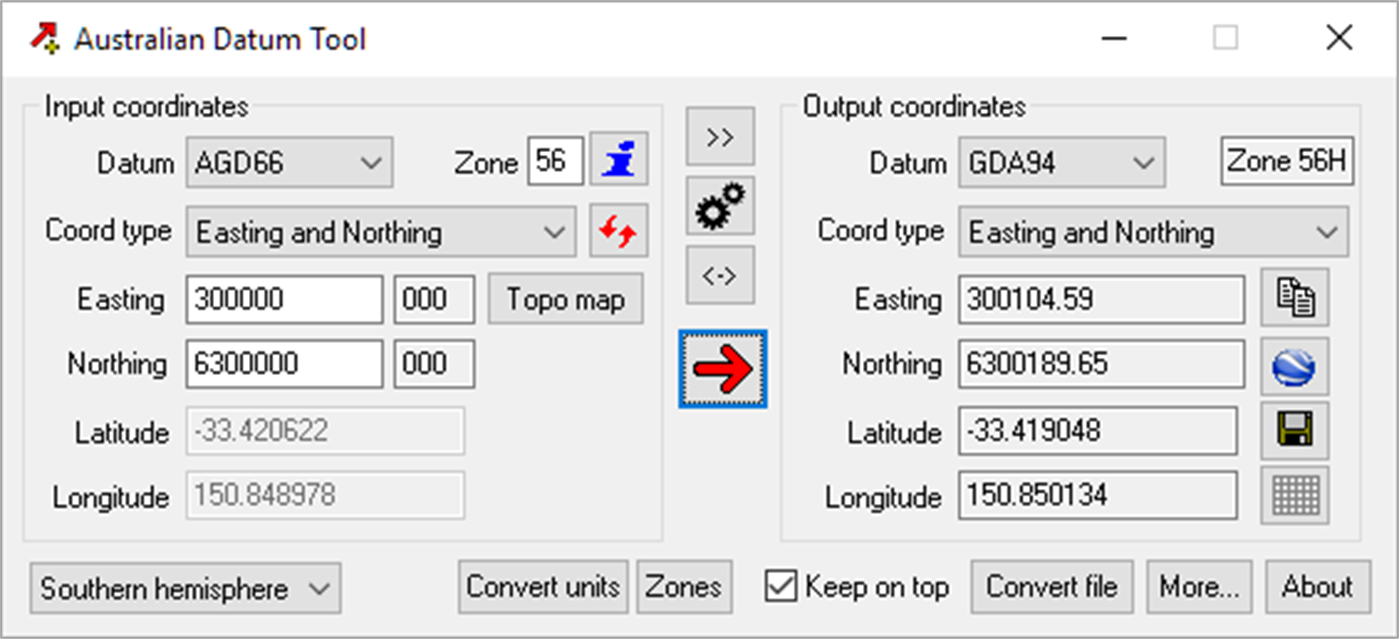
Task: Click the red swap arrows beside Coord type
Action: 618,231
